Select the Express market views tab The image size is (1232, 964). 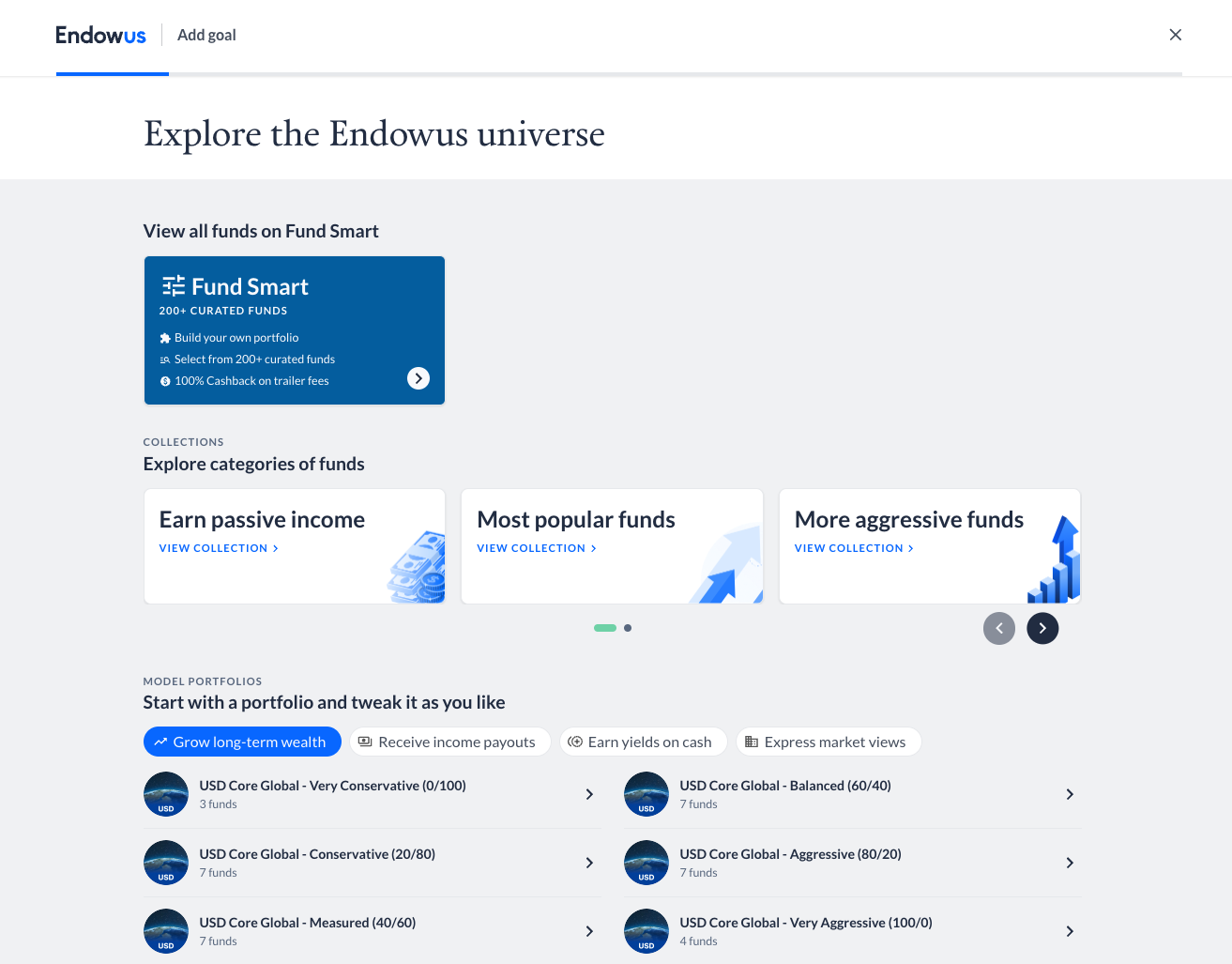coord(828,742)
